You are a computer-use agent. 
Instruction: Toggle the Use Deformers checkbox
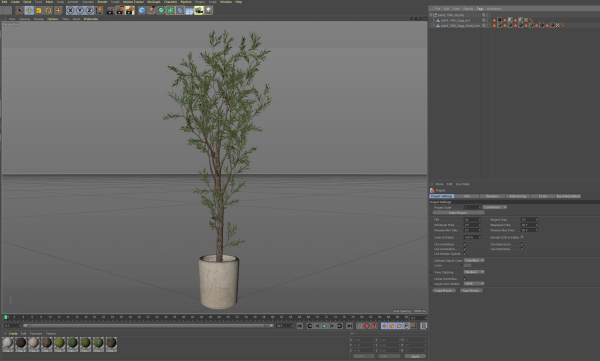(x=522, y=249)
